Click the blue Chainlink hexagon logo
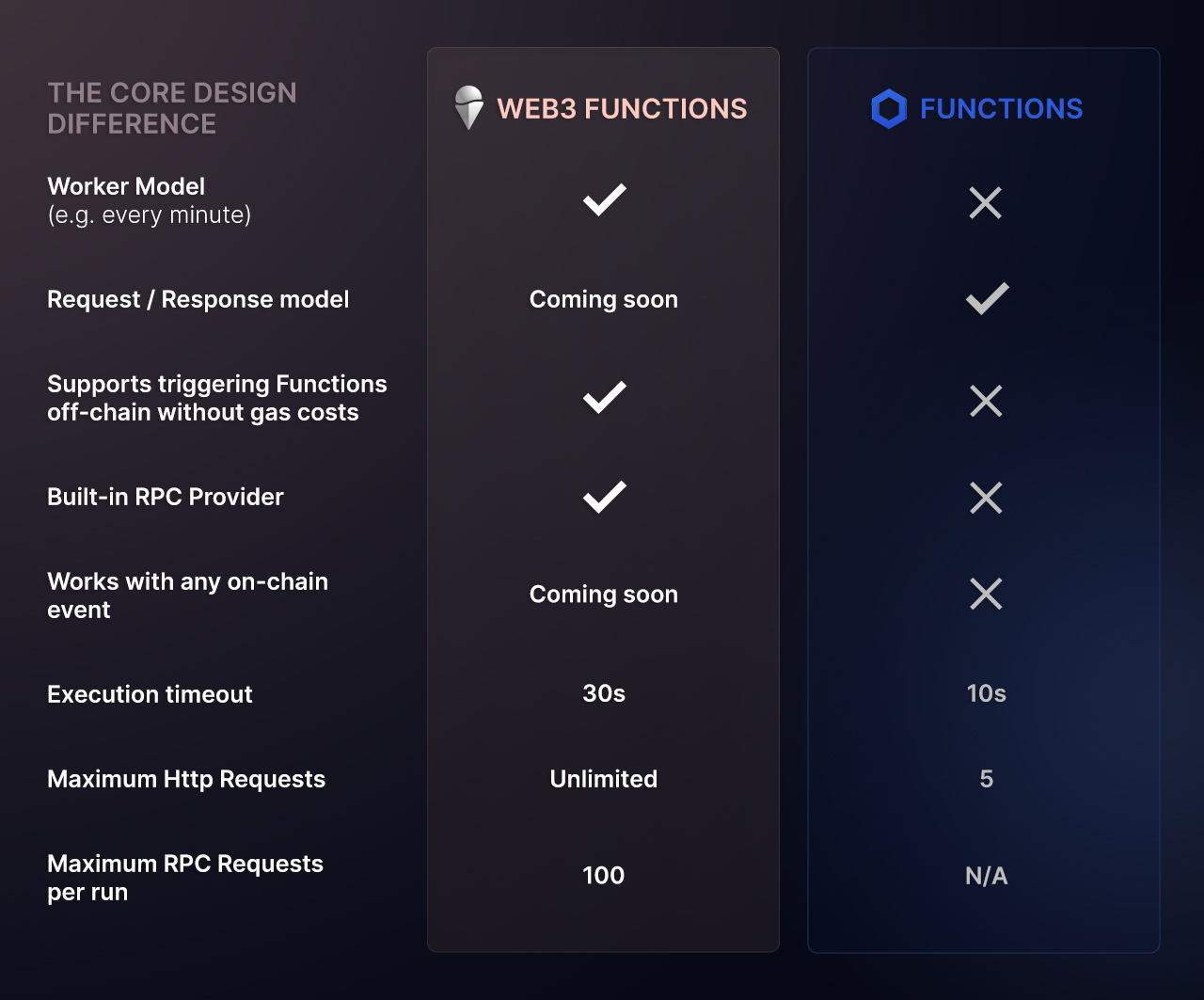1204x1000 pixels. pyautogui.click(x=889, y=109)
